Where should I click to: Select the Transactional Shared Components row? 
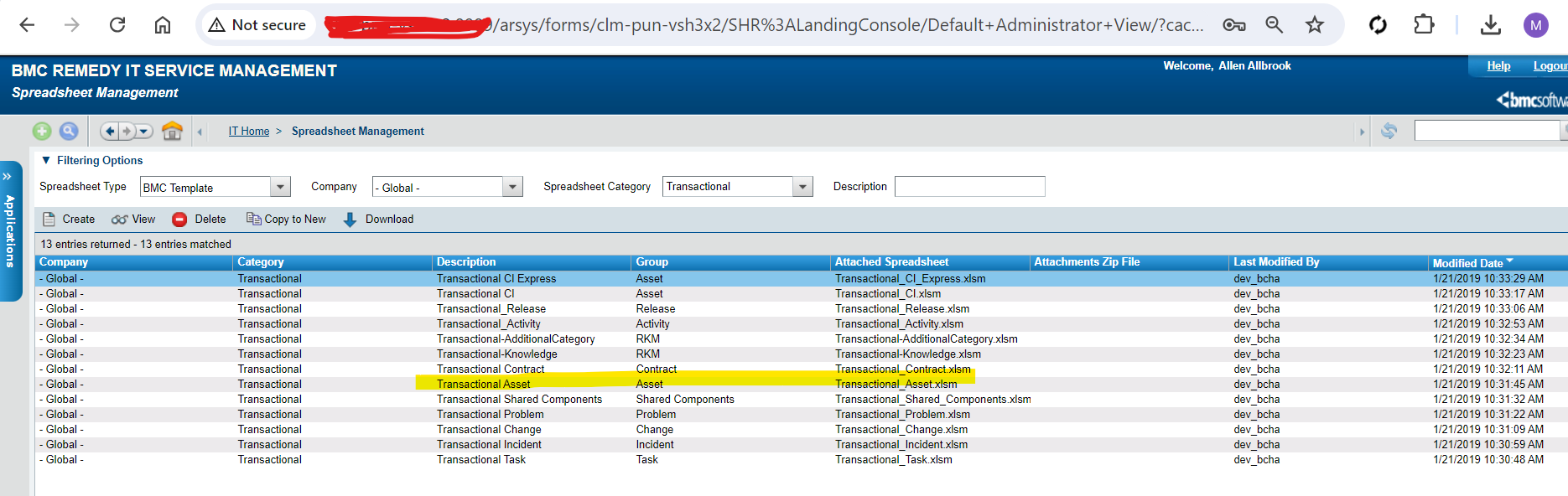click(x=802, y=400)
